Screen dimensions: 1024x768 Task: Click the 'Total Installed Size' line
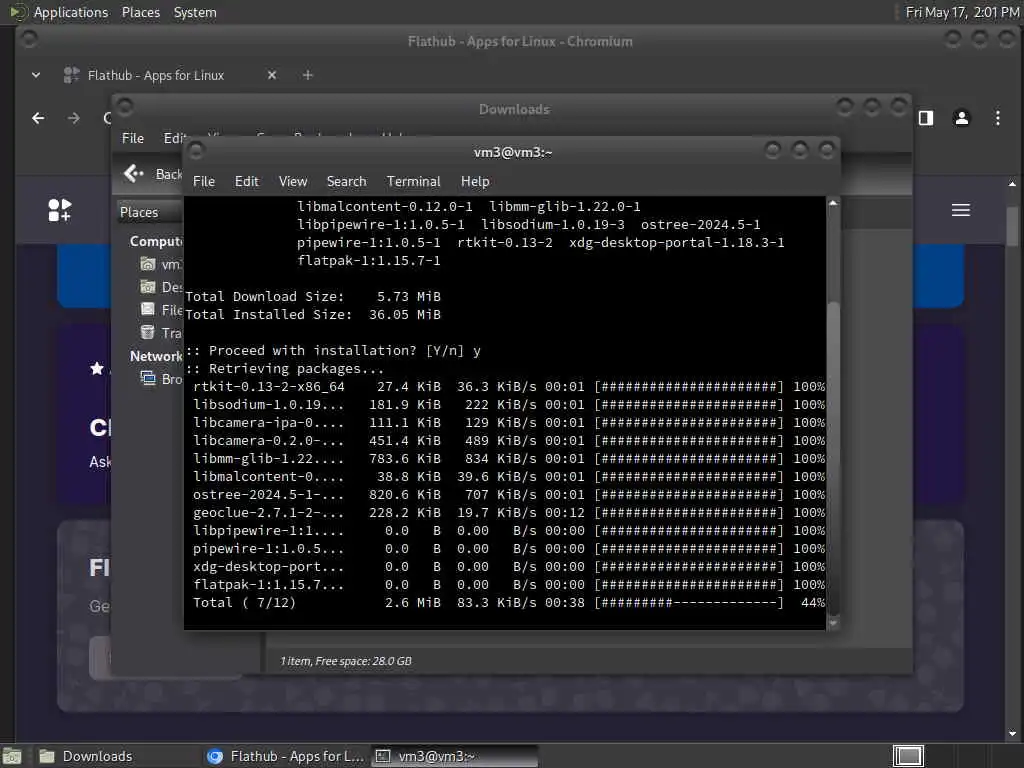pos(313,315)
